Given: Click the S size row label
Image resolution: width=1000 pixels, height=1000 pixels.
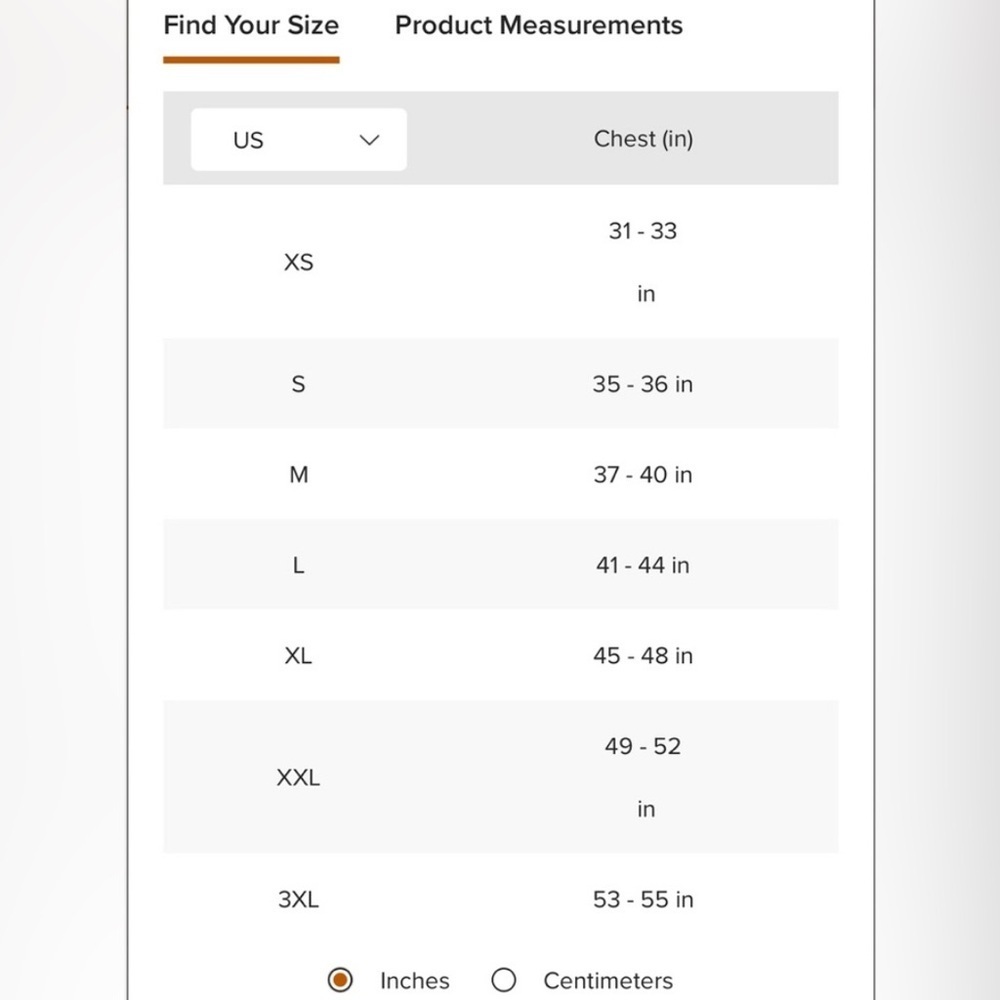Looking at the screenshot, I should (298, 384).
